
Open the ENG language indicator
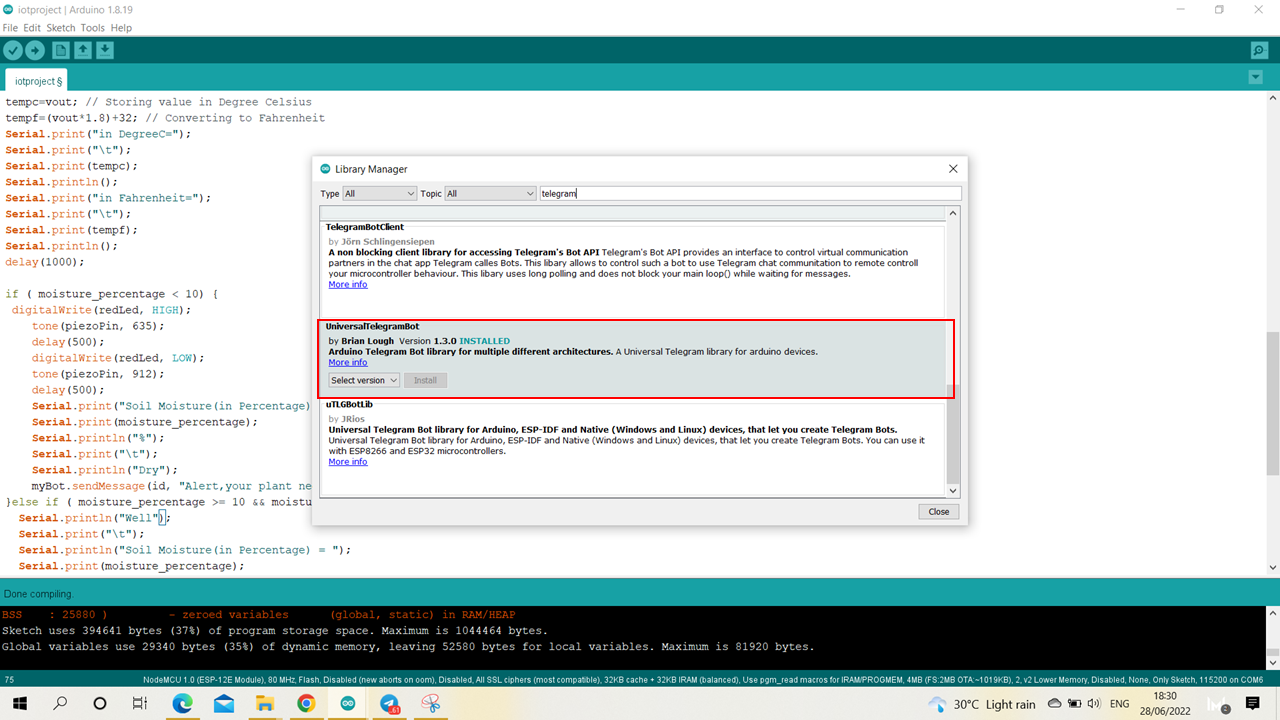(x=1121, y=704)
